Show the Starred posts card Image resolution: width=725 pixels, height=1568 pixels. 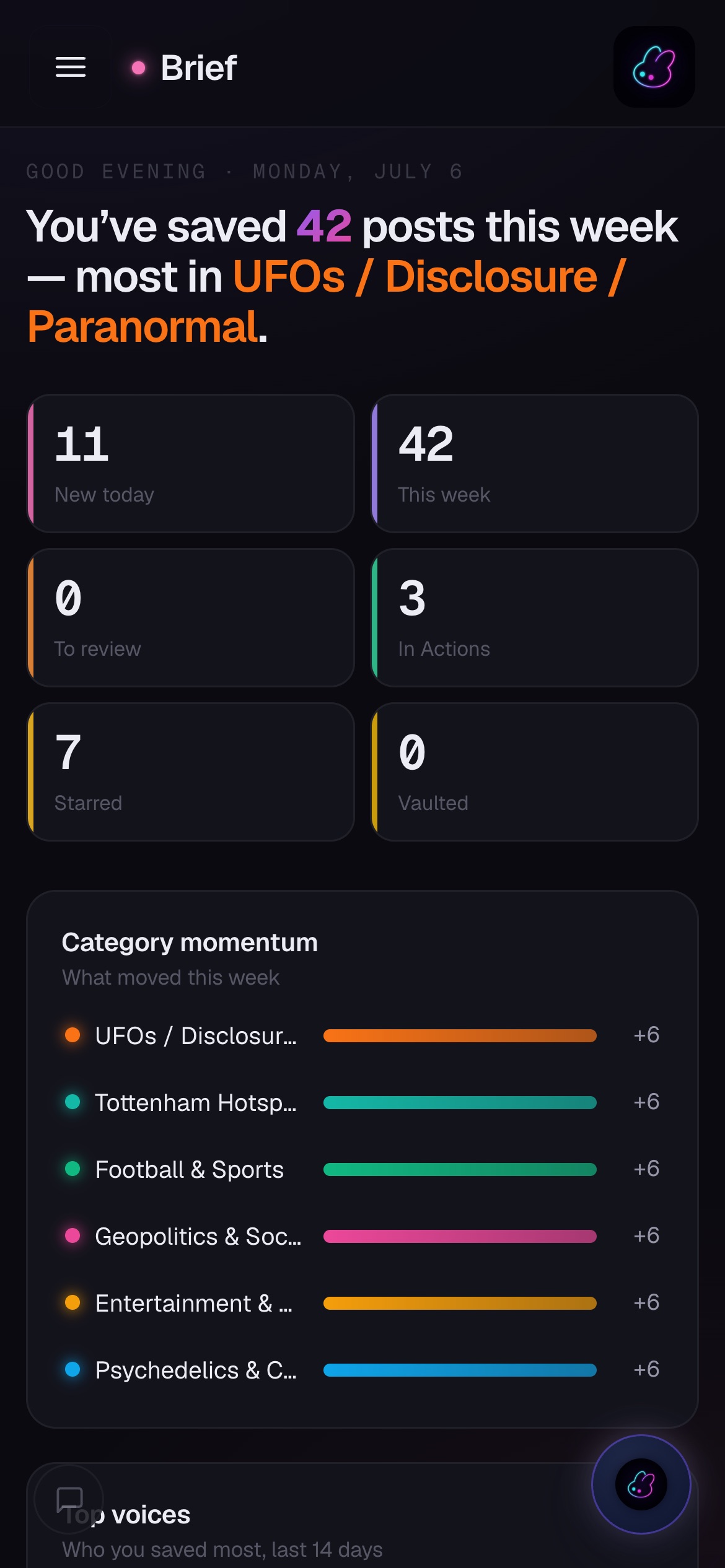click(191, 772)
